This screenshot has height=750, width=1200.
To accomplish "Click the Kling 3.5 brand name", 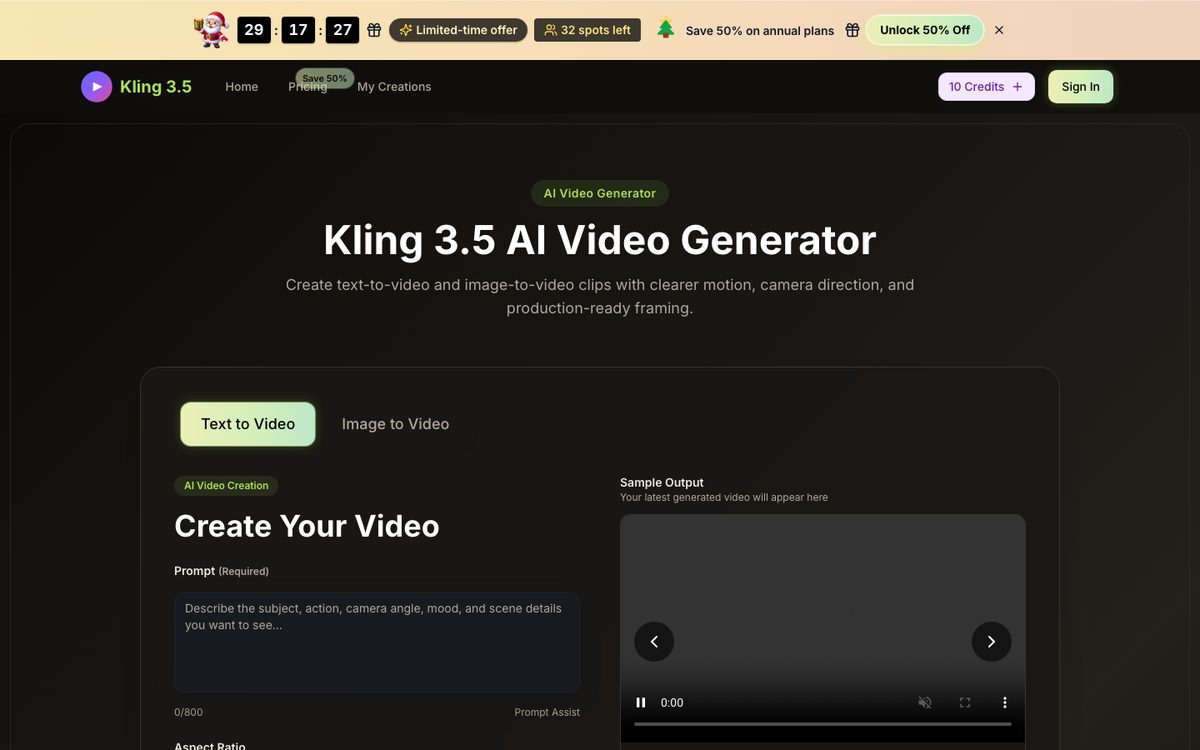I will coord(156,87).
